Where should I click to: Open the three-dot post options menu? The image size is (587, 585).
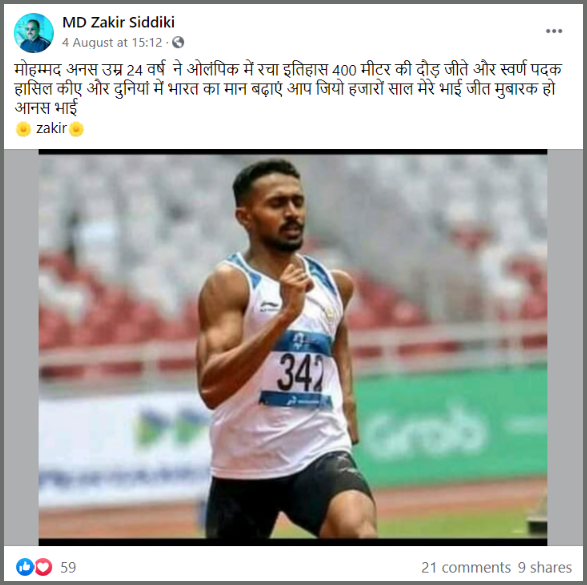(x=554, y=31)
